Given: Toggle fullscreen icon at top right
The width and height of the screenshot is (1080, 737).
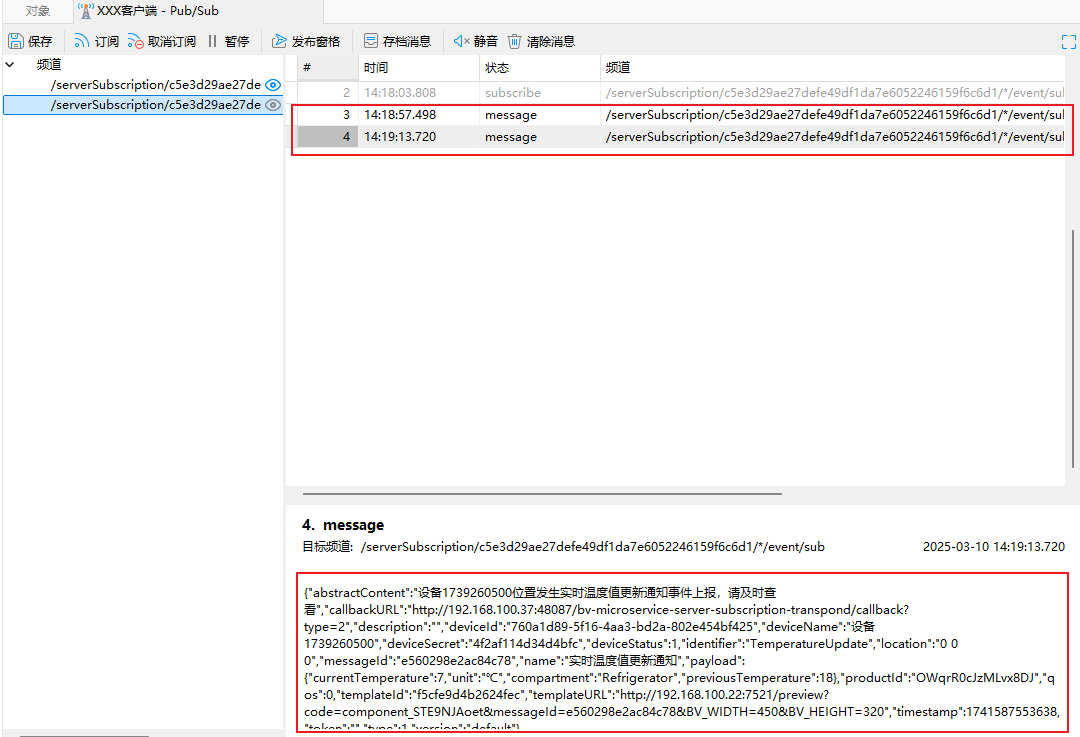Looking at the screenshot, I should [x=1068, y=42].
